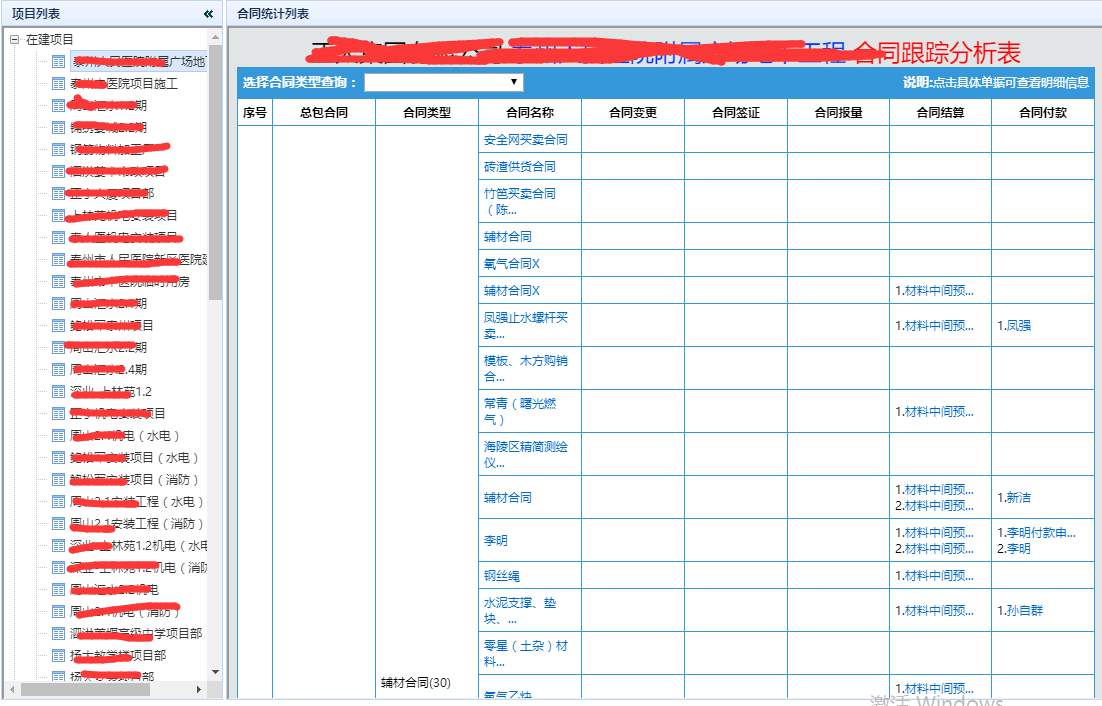Screen dimensions: 1102x706
Task: Click the table icon beside the 医院项目施工 row
Action: click(58, 84)
